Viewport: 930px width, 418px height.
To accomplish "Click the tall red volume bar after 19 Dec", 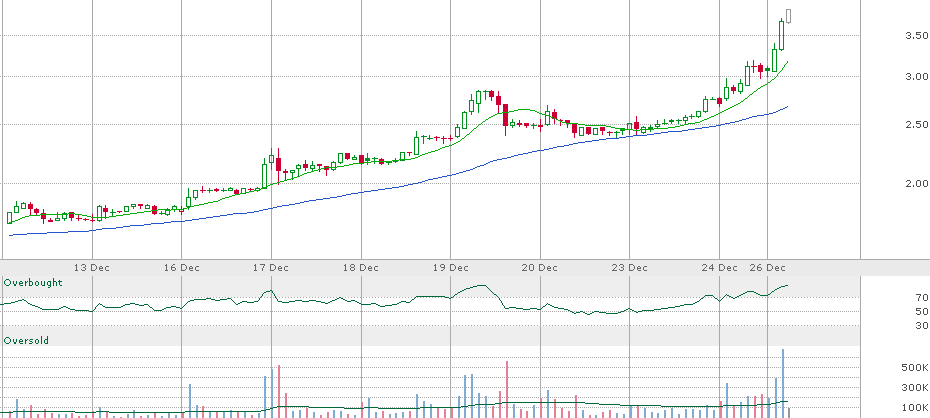I will coord(507,390).
